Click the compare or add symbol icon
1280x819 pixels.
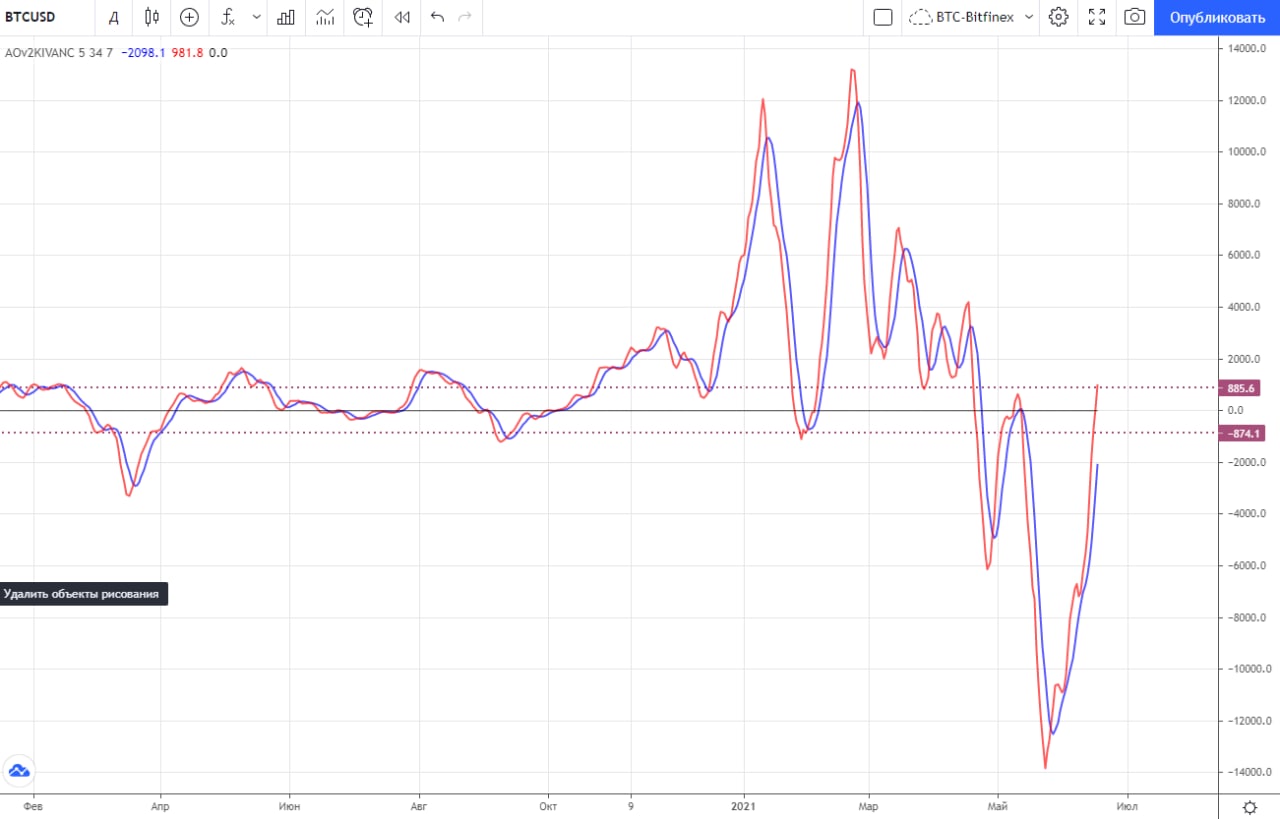point(189,17)
